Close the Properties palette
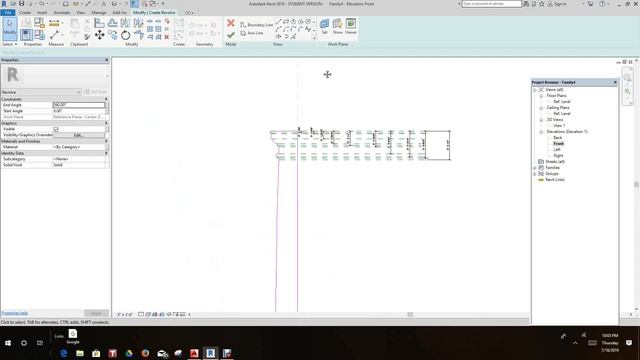 (107, 60)
